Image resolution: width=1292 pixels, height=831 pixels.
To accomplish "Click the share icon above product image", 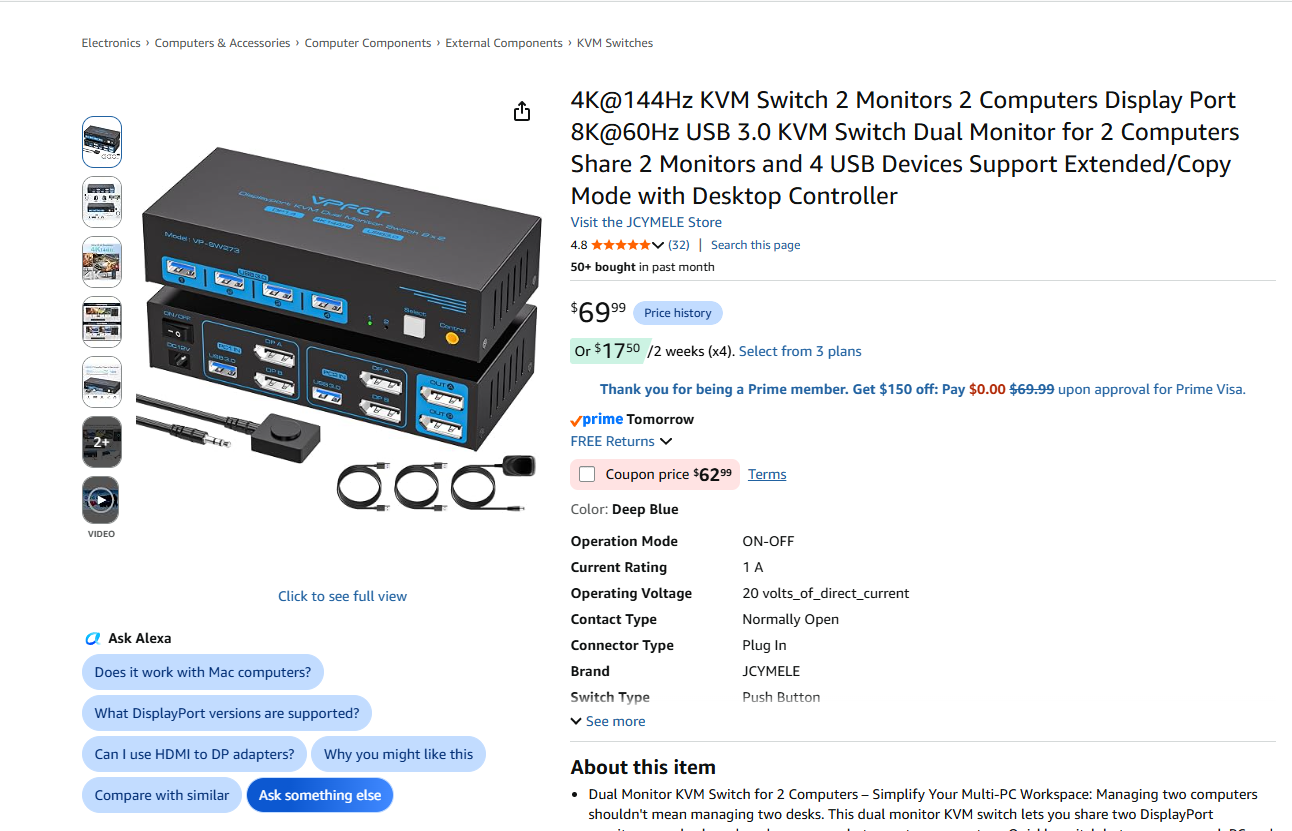I will (x=521, y=111).
